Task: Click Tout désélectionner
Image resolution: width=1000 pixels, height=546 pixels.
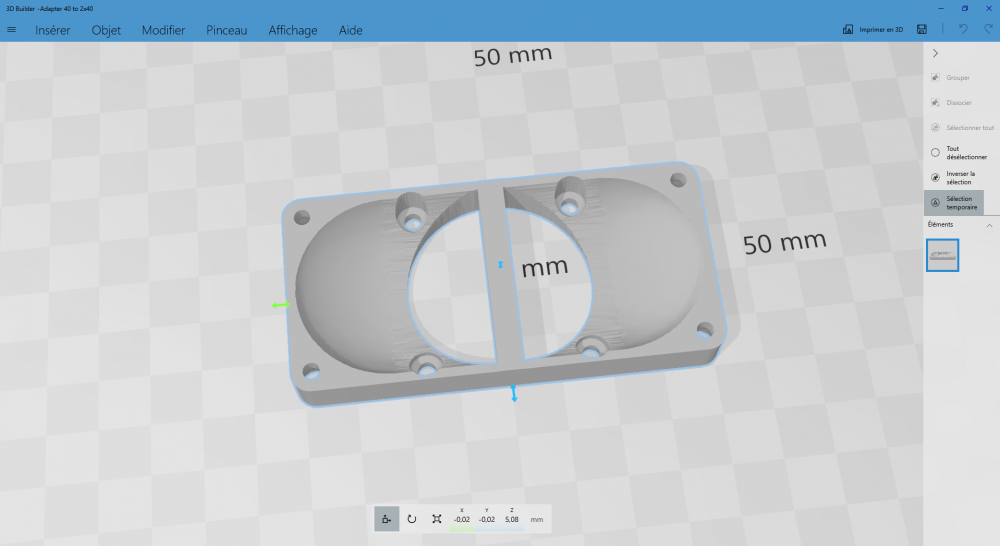Action: 959,152
